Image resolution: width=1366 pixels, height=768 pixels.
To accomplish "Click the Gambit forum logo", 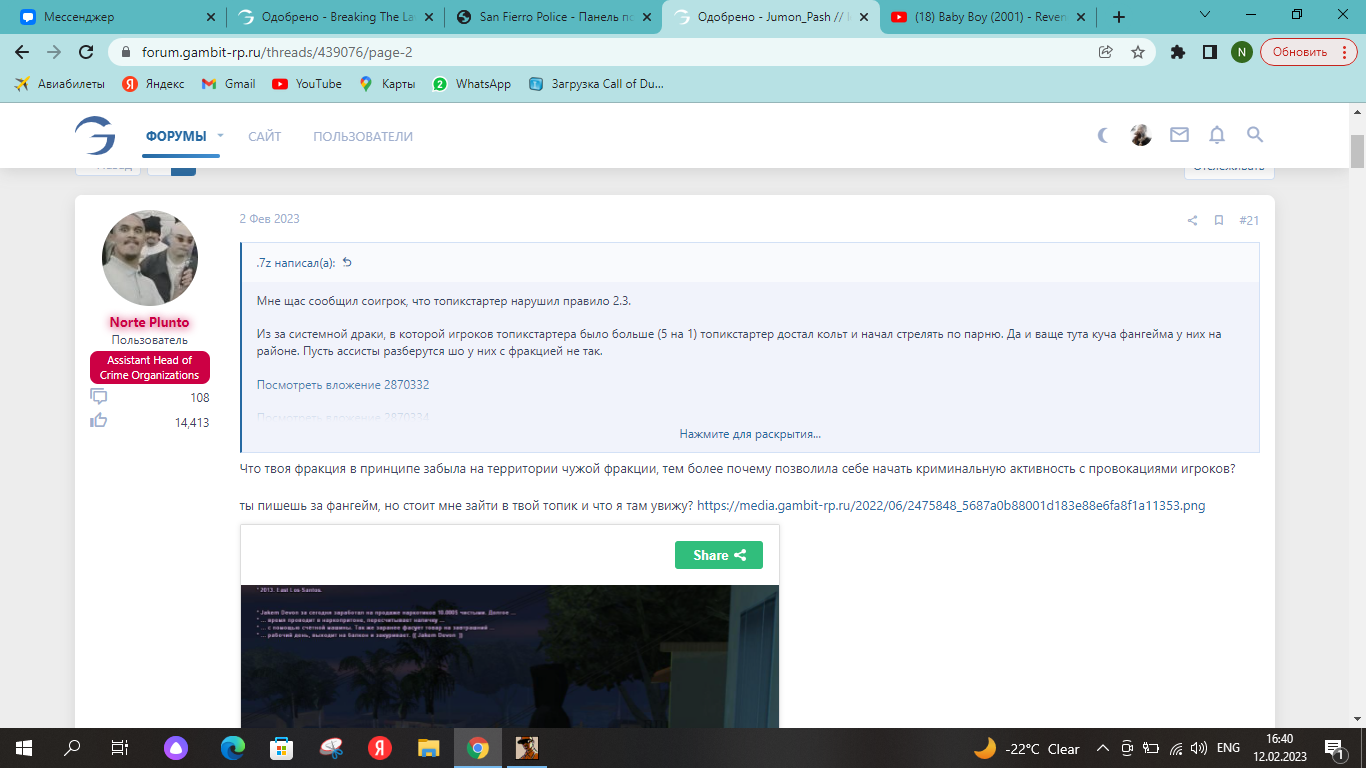I will 95,135.
